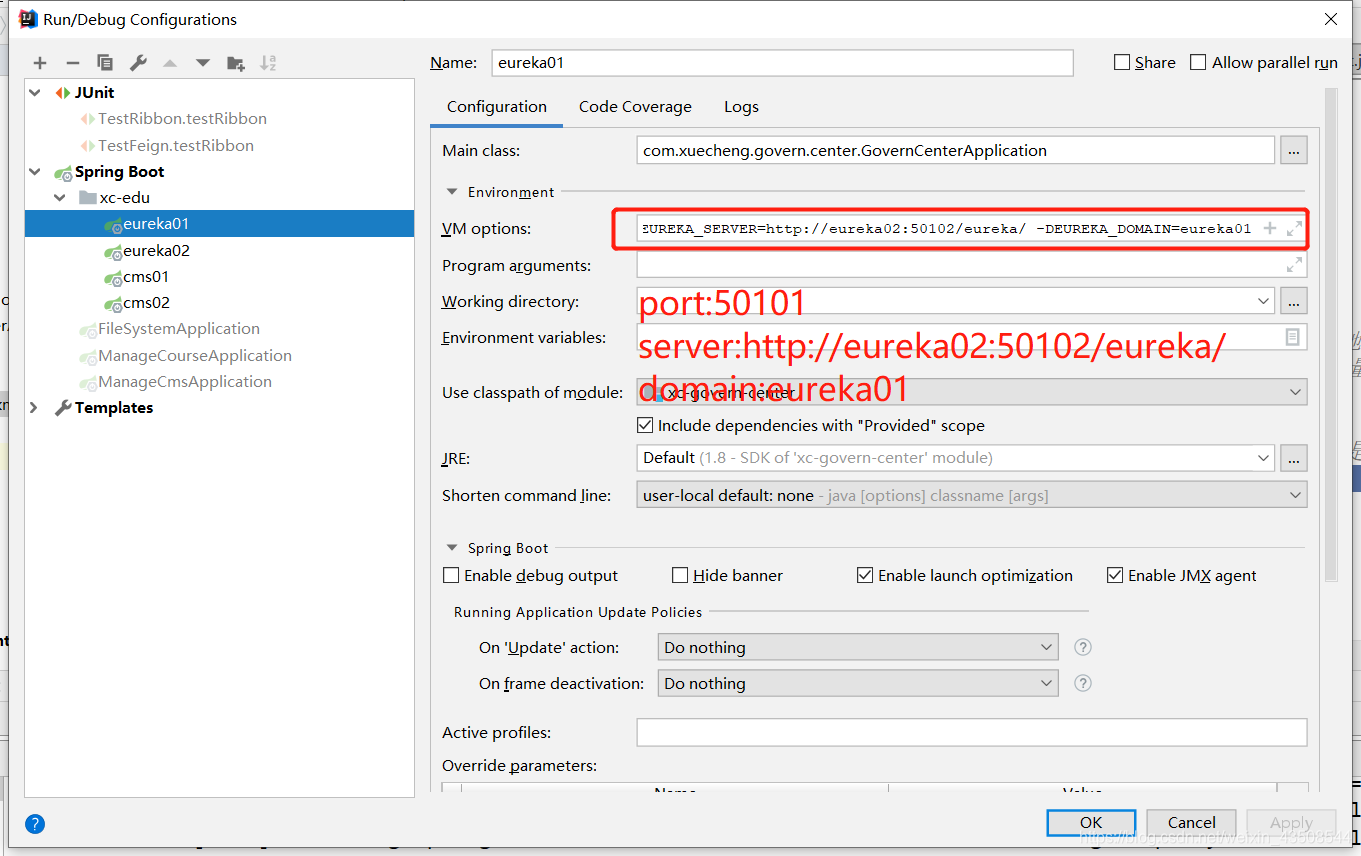Move configuration down arrow
The width and height of the screenshot is (1361, 856).
tap(203, 63)
